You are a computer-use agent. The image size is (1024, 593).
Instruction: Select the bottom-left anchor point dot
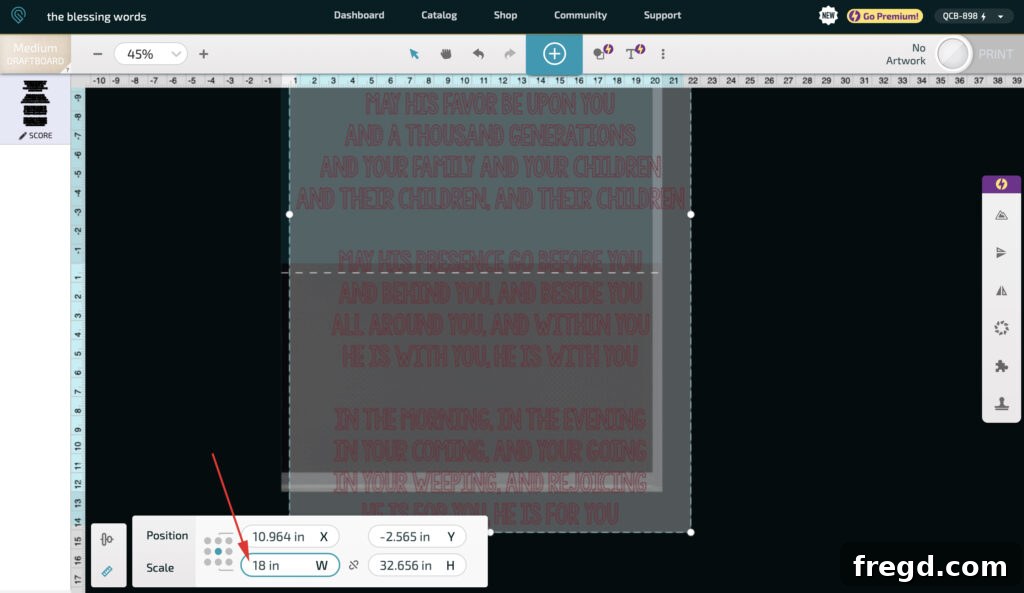pos(208,562)
